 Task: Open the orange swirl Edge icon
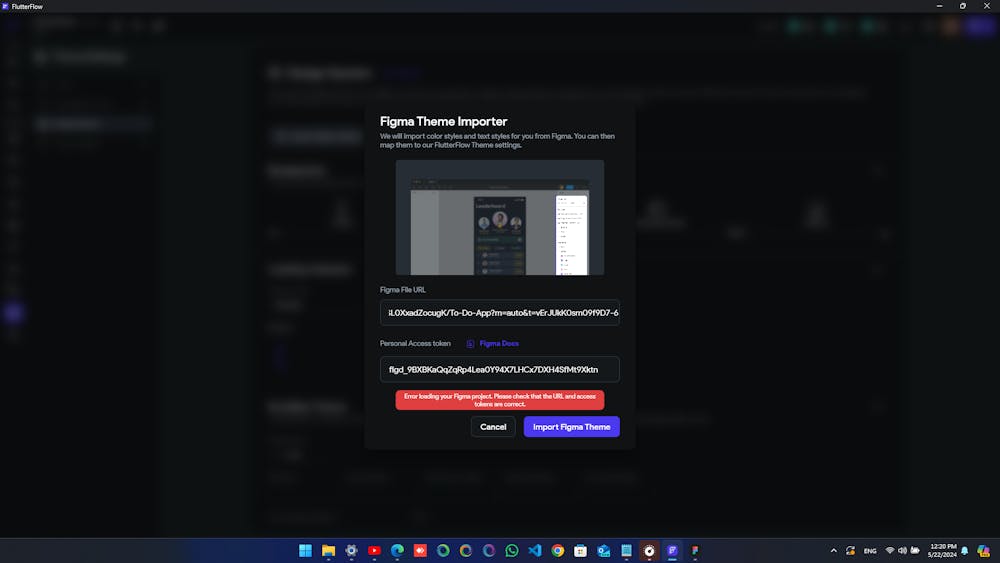point(466,550)
